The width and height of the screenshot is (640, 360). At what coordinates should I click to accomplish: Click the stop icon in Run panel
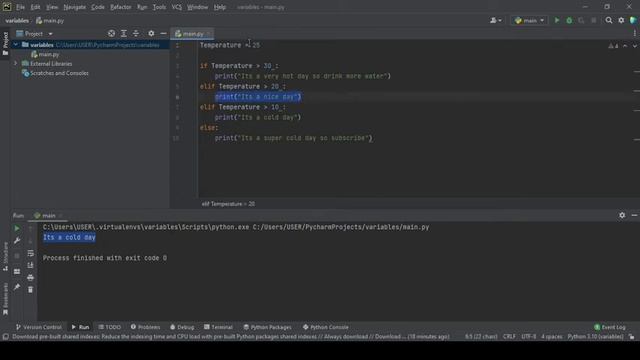tap(17, 256)
